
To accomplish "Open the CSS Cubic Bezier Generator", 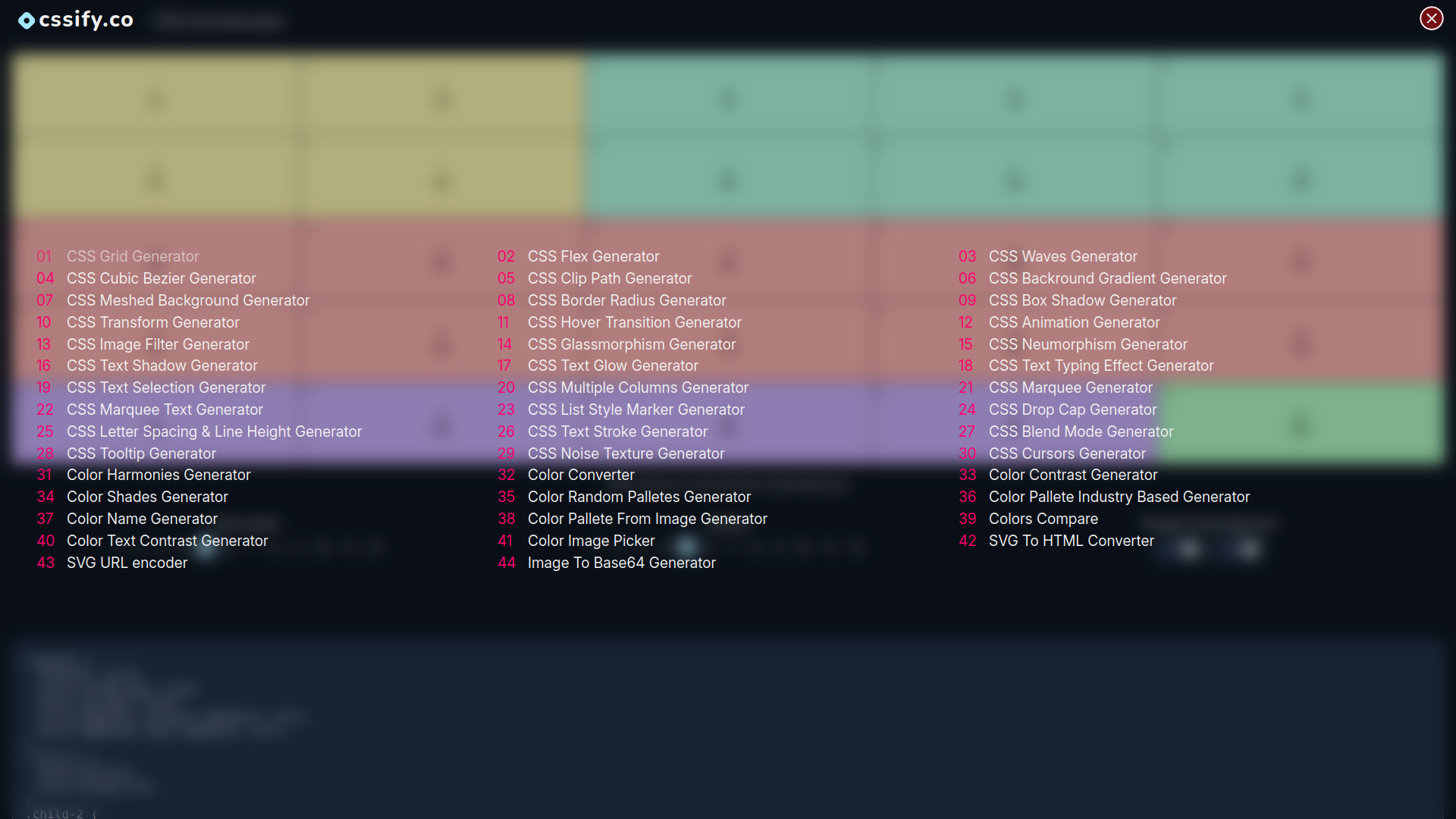I will 161,278.
